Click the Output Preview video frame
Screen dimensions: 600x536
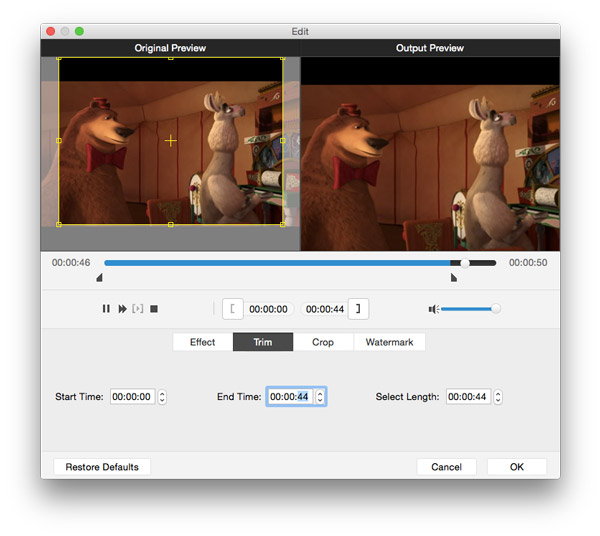430,154
